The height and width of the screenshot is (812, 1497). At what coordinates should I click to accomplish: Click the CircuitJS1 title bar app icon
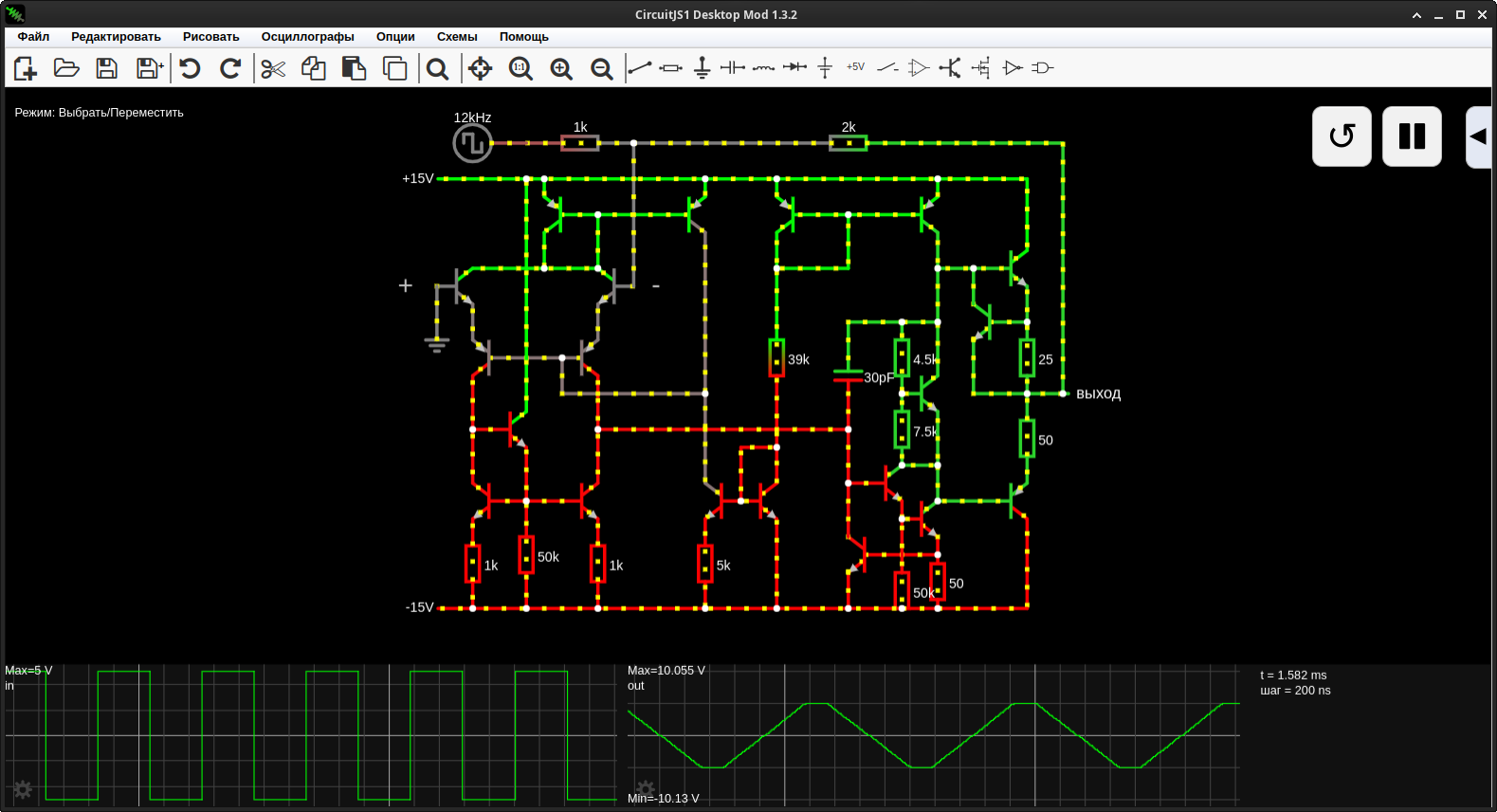(x=15, y=14)
